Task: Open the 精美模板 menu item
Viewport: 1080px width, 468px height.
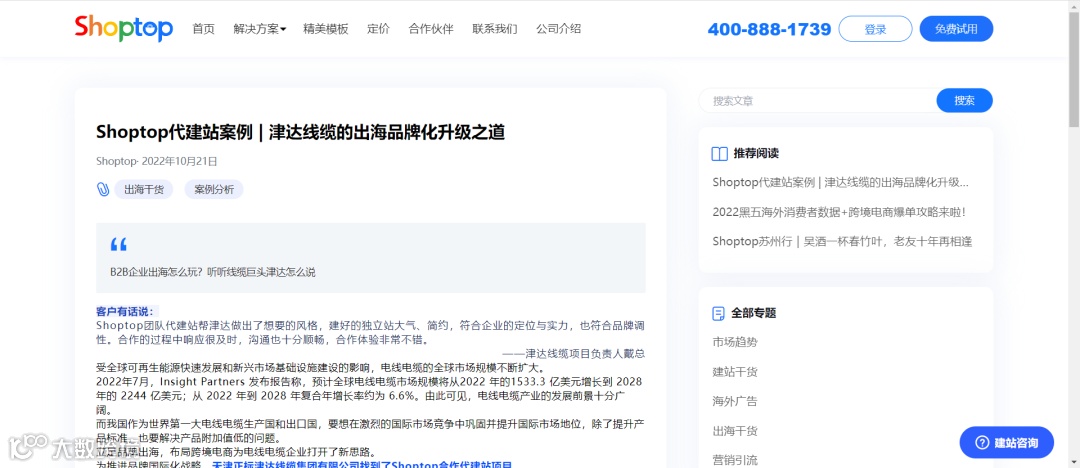Action: (x=326, y=29)
